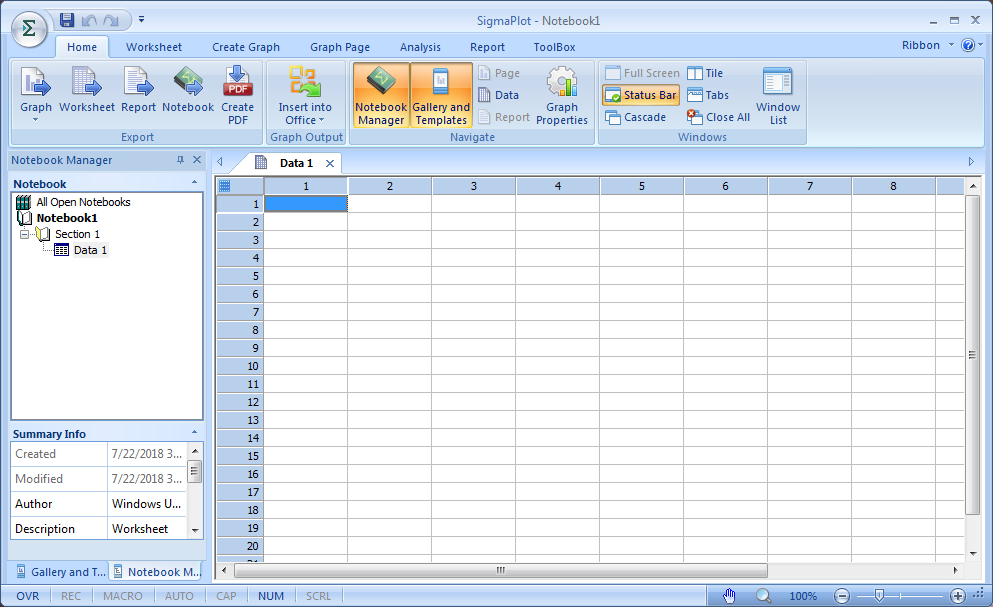The image size is (993, 607).
Task: Click the Data button in Navigate group
Action: coord(498,95)
